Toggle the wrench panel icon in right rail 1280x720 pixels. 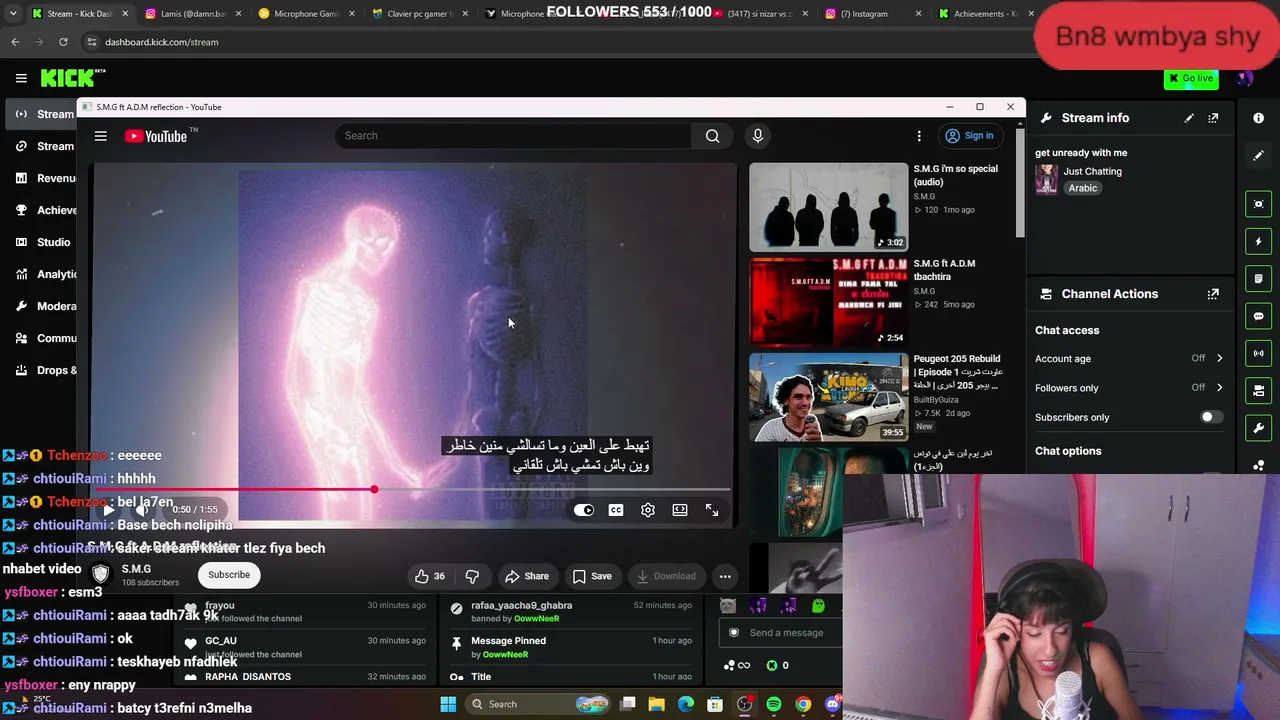tap(1259, 428)
